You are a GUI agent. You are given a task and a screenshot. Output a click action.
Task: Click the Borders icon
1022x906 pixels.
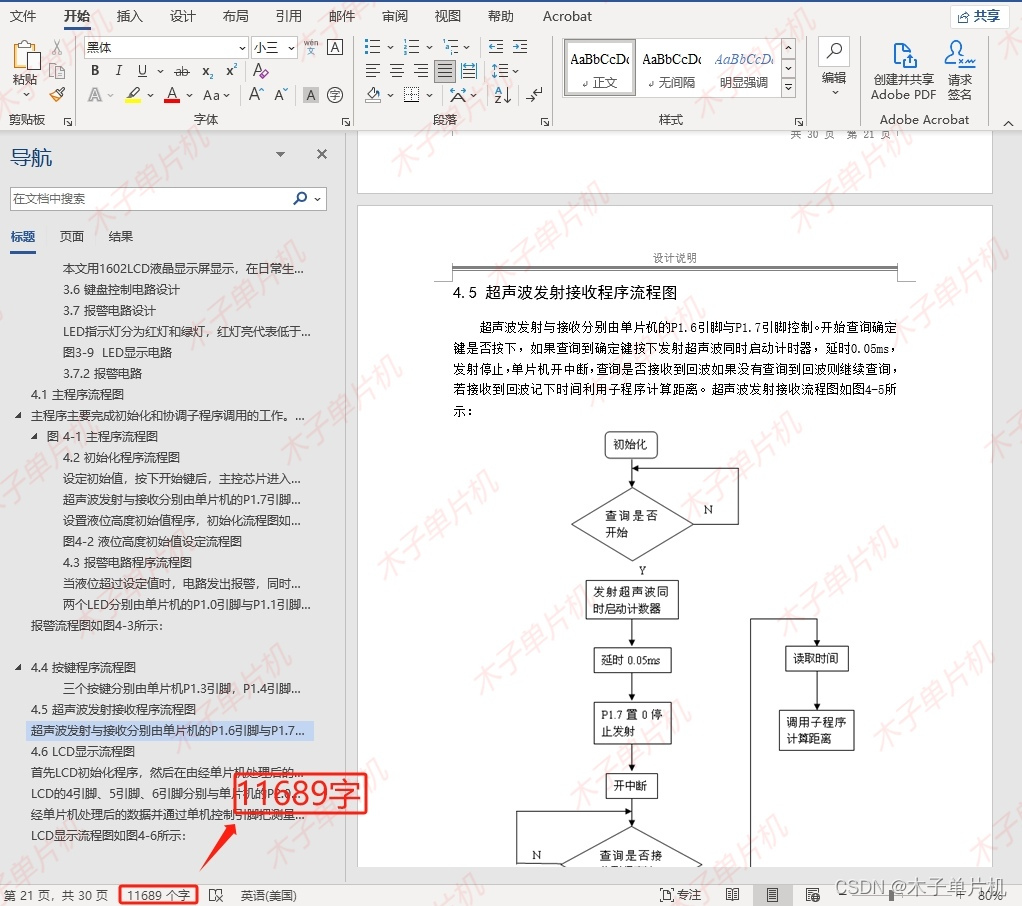(411, 95)
